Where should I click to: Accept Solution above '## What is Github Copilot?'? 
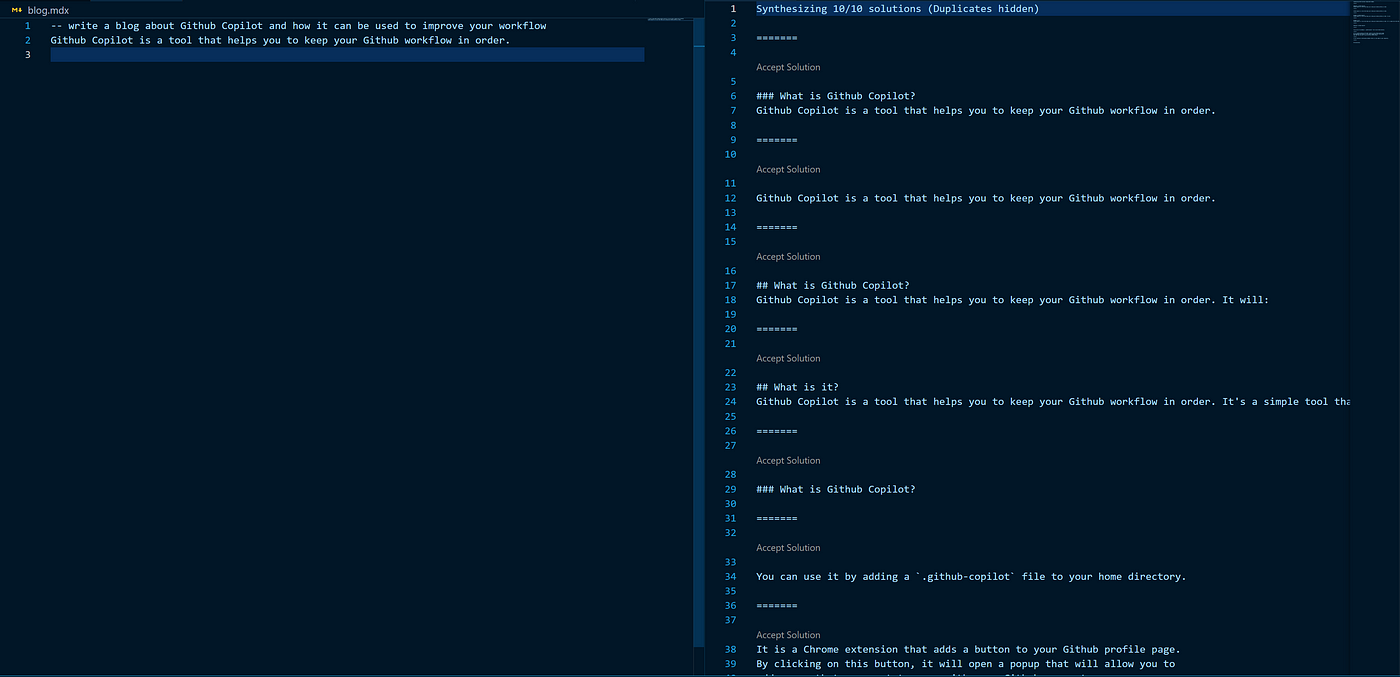point(788,256)
